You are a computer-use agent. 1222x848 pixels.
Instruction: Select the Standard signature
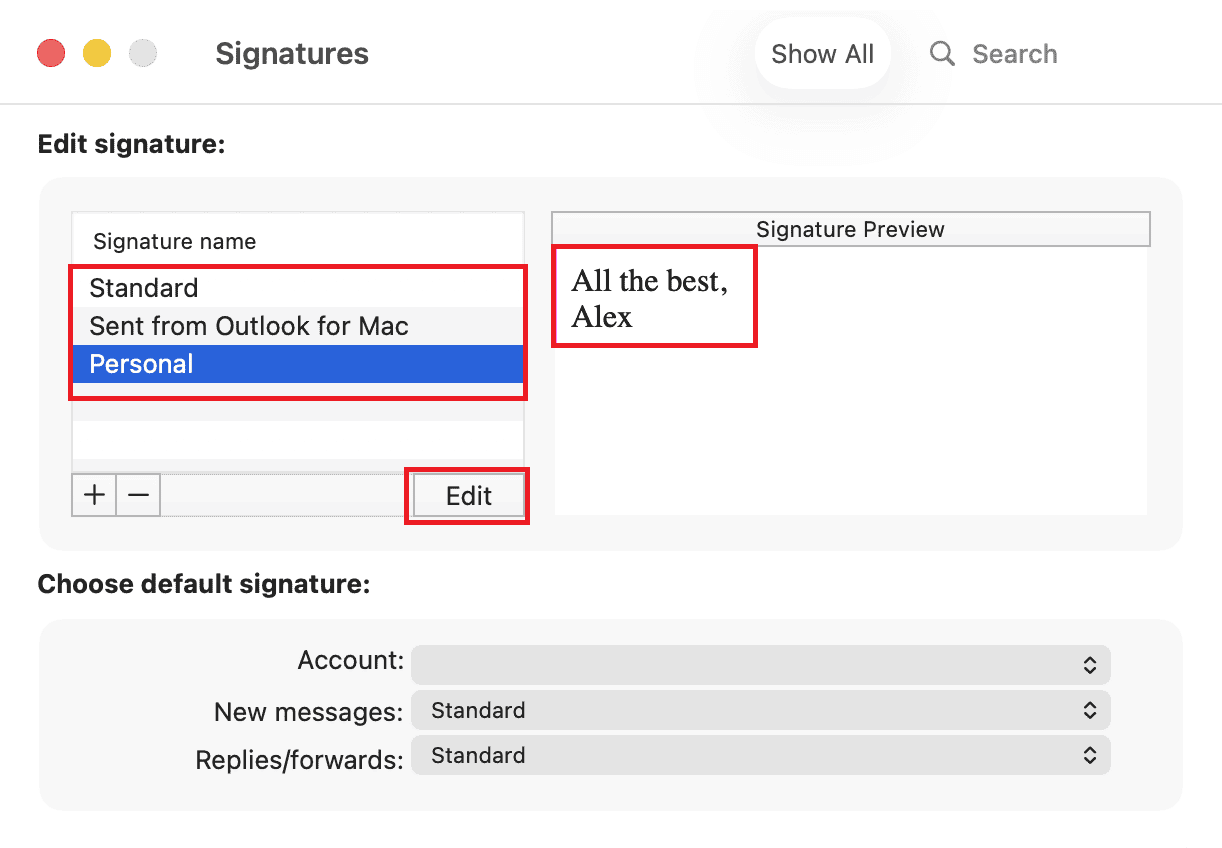point(144,288)
